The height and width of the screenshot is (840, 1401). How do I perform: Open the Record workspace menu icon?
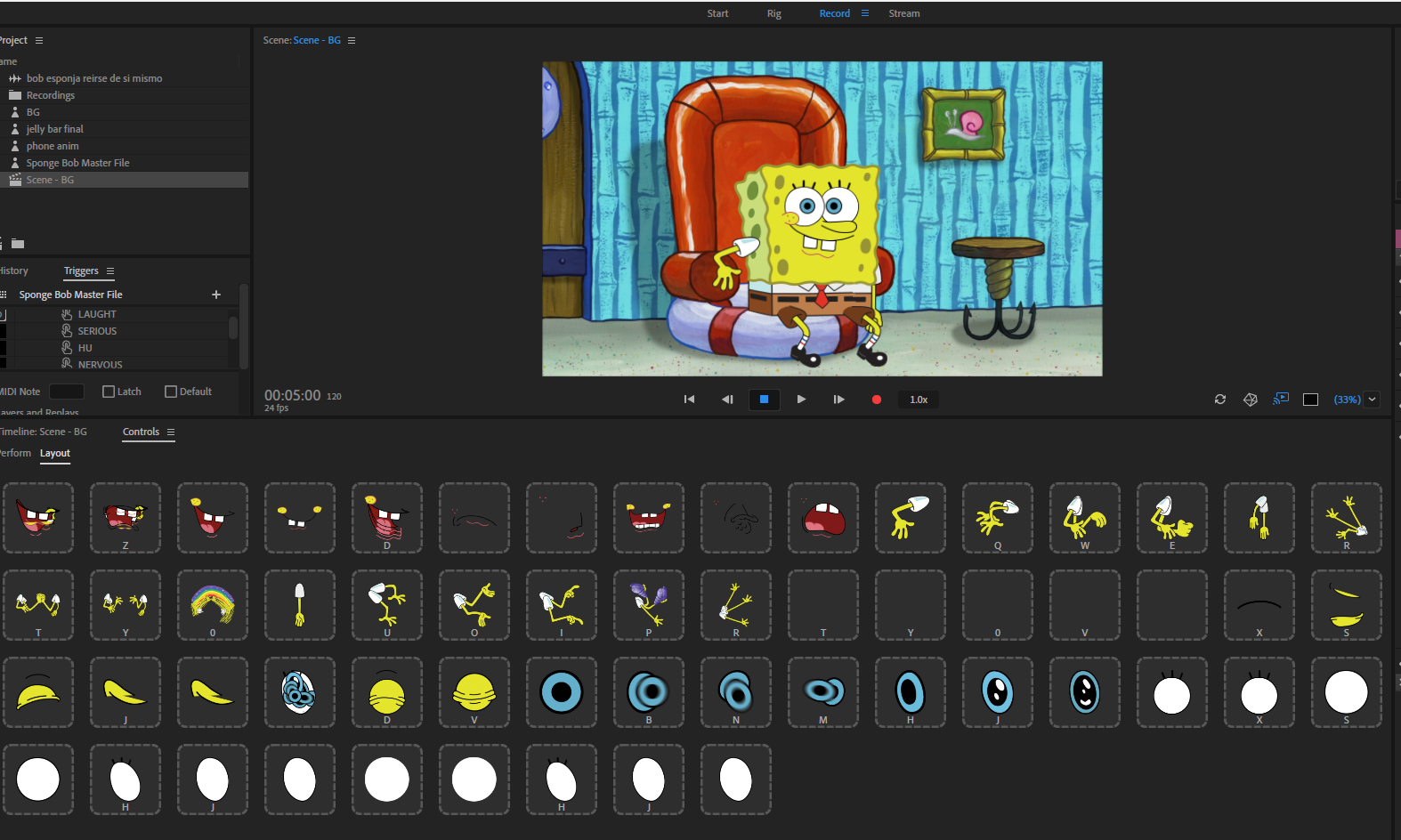click(x=865, y=13)
